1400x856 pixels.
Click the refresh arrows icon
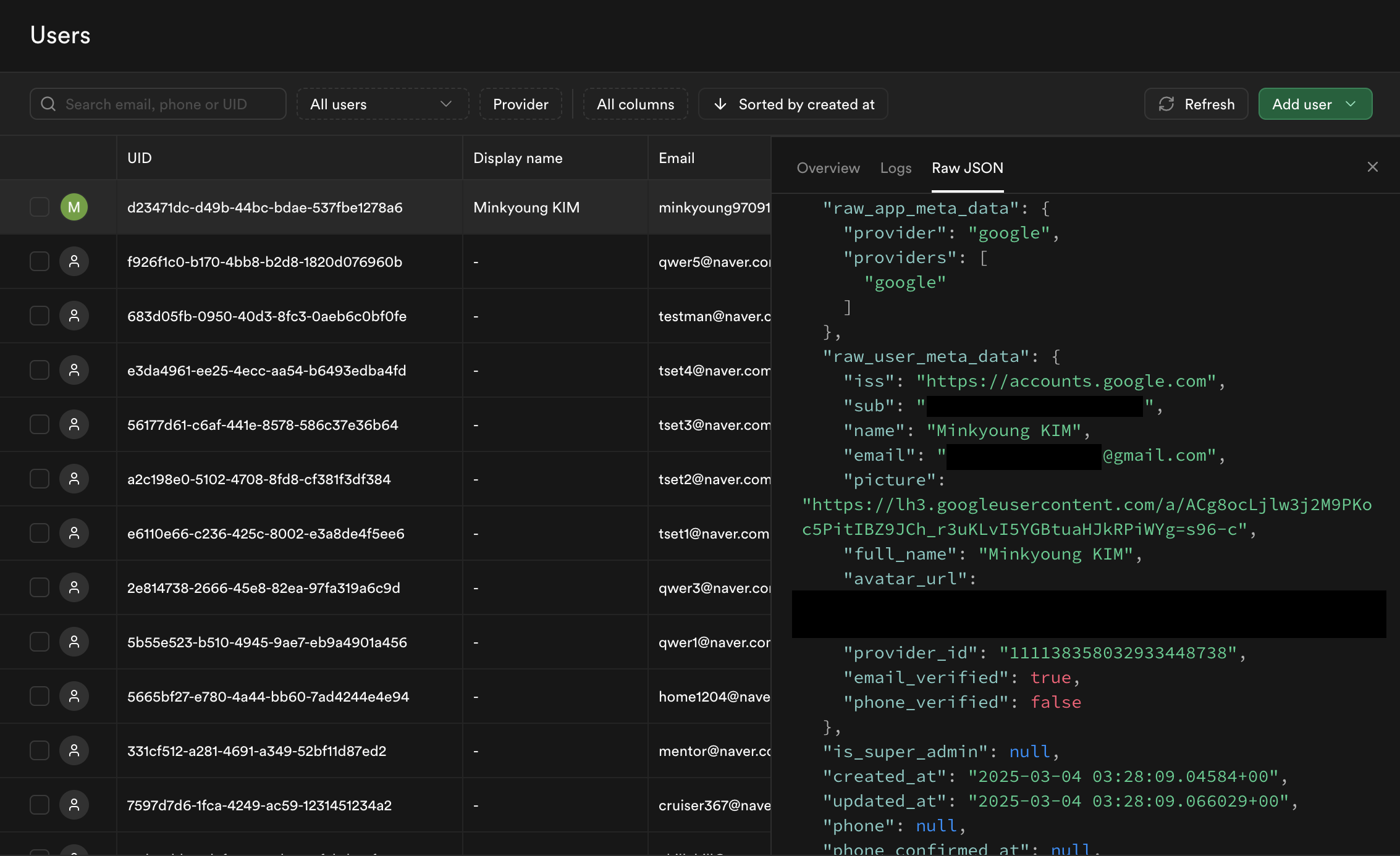(x=1166, y=104)
